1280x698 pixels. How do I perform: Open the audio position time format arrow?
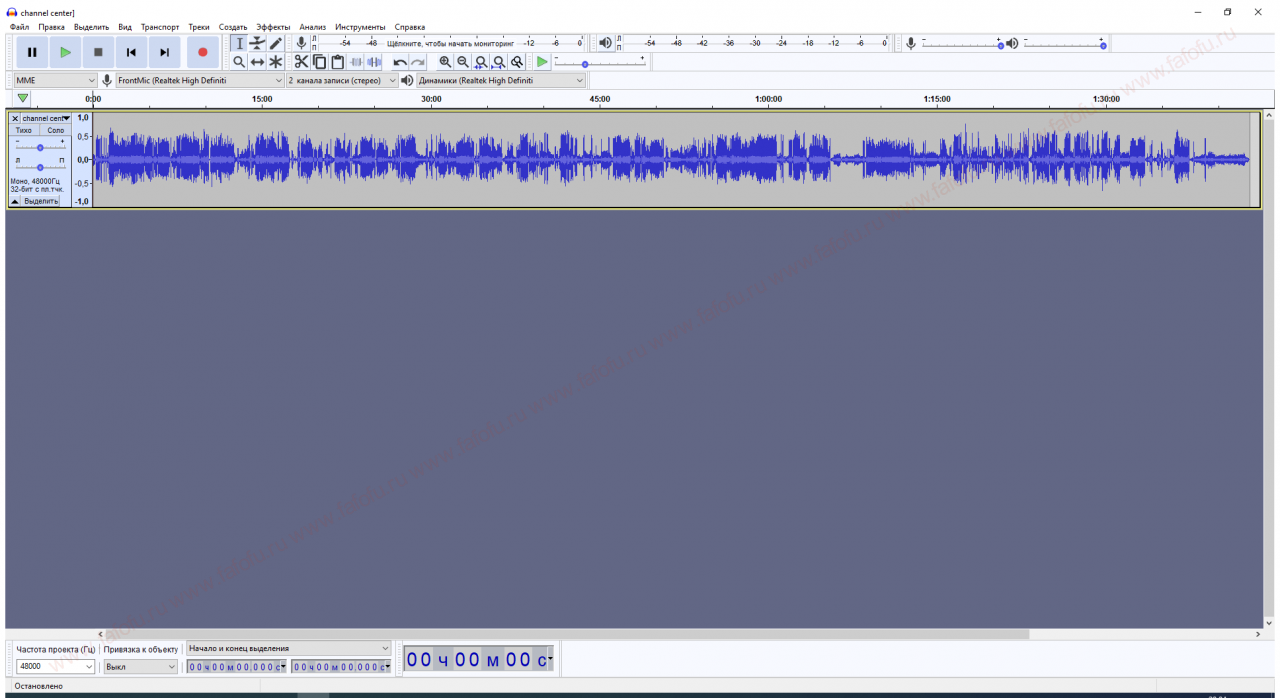(x=550, y=660)
